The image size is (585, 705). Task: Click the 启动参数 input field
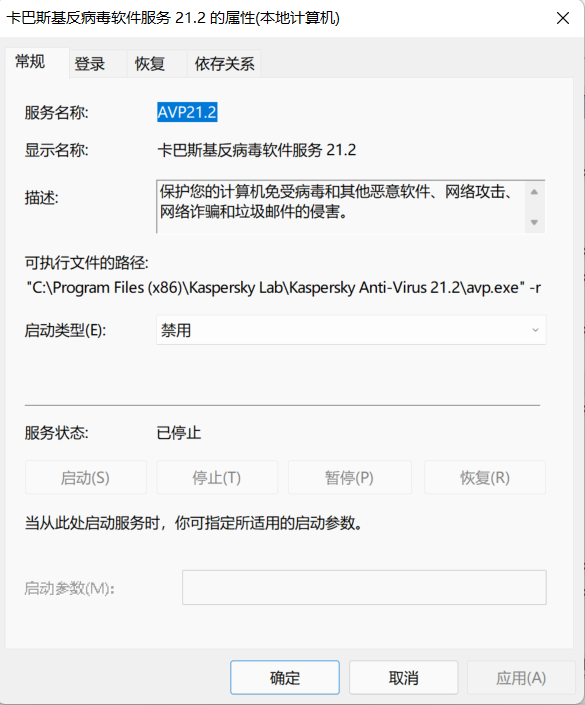tap(364, 587)
